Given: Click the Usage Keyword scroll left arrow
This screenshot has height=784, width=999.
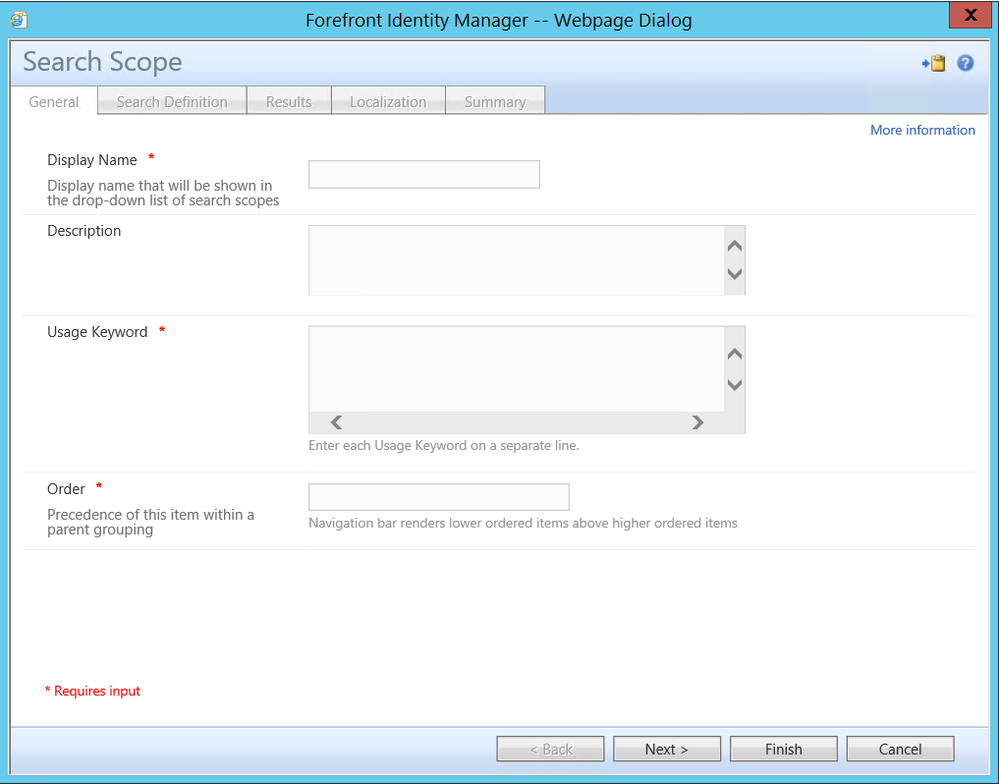Looking at the screenshot, I should pyautogui.click(x=336, y=422).
